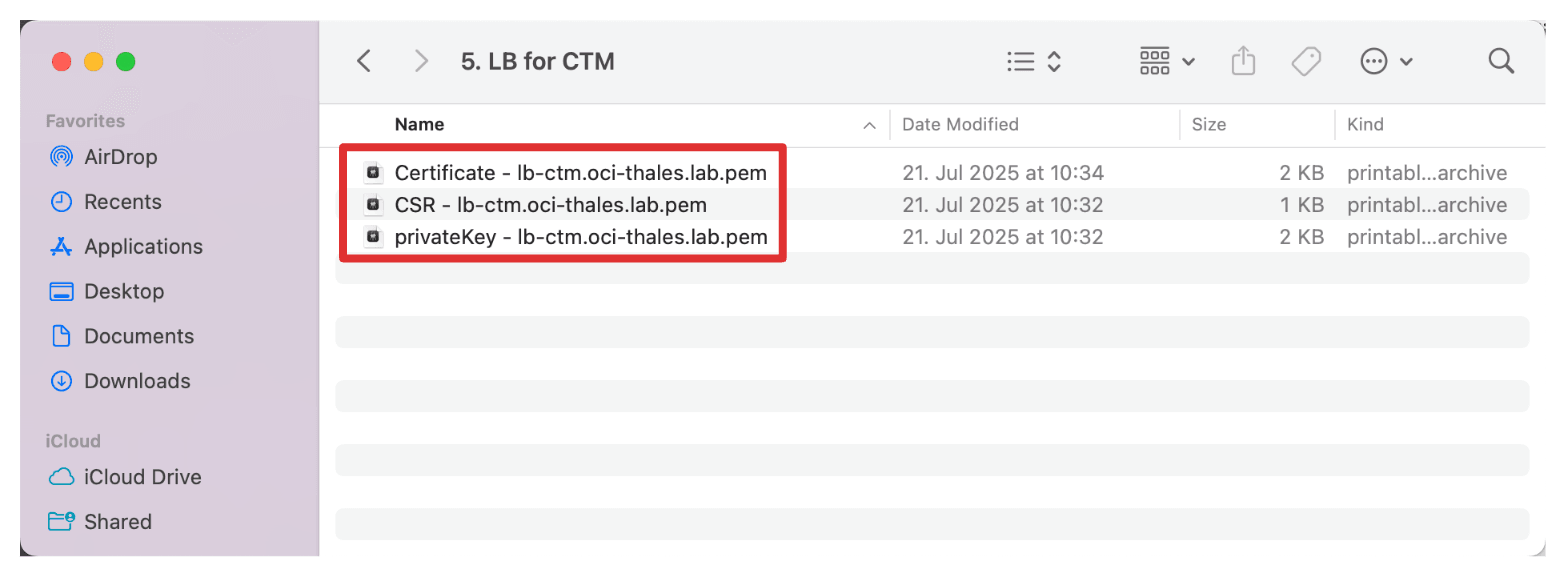Image resolution: width=1565 pixels, height=576 pixels.
Task: Open the ellipsis Action menu dropdown
Action: pos(1387,62)
